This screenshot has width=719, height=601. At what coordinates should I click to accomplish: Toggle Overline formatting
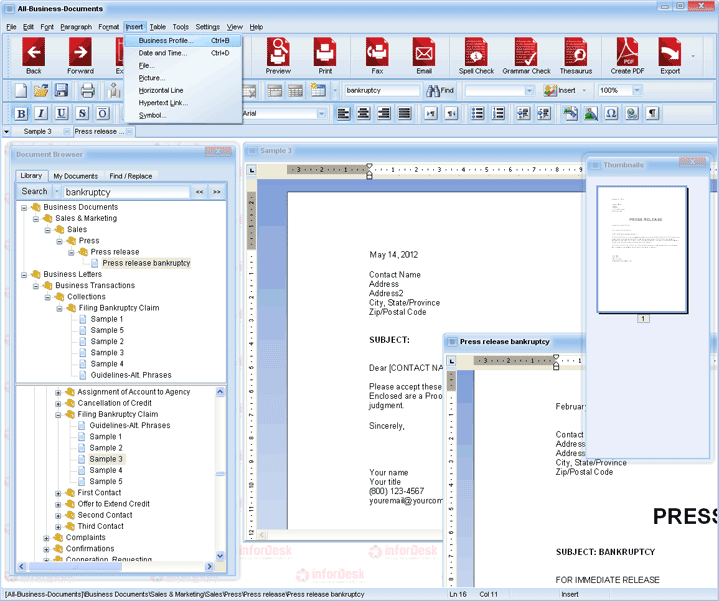pyautogui.click(x=102, y=113)
